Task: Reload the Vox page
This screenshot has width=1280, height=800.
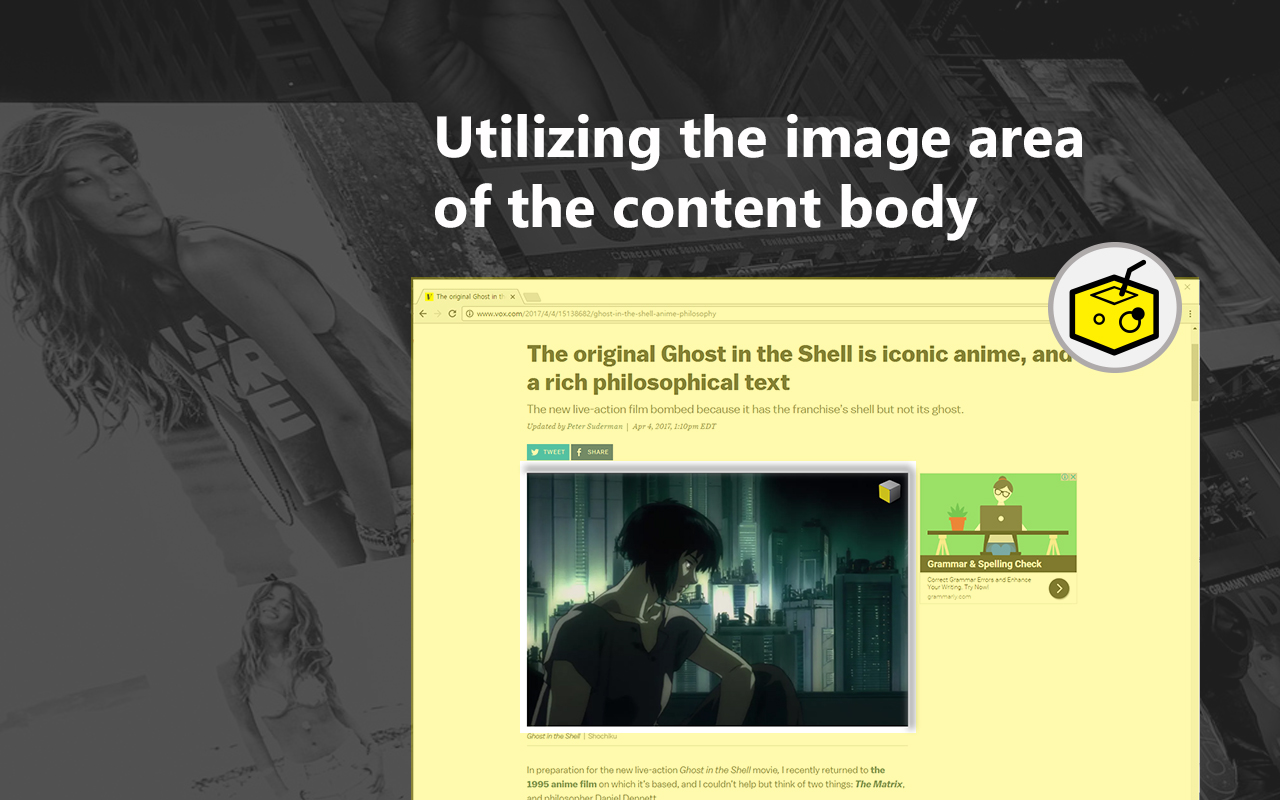Action: pos(452,314)
